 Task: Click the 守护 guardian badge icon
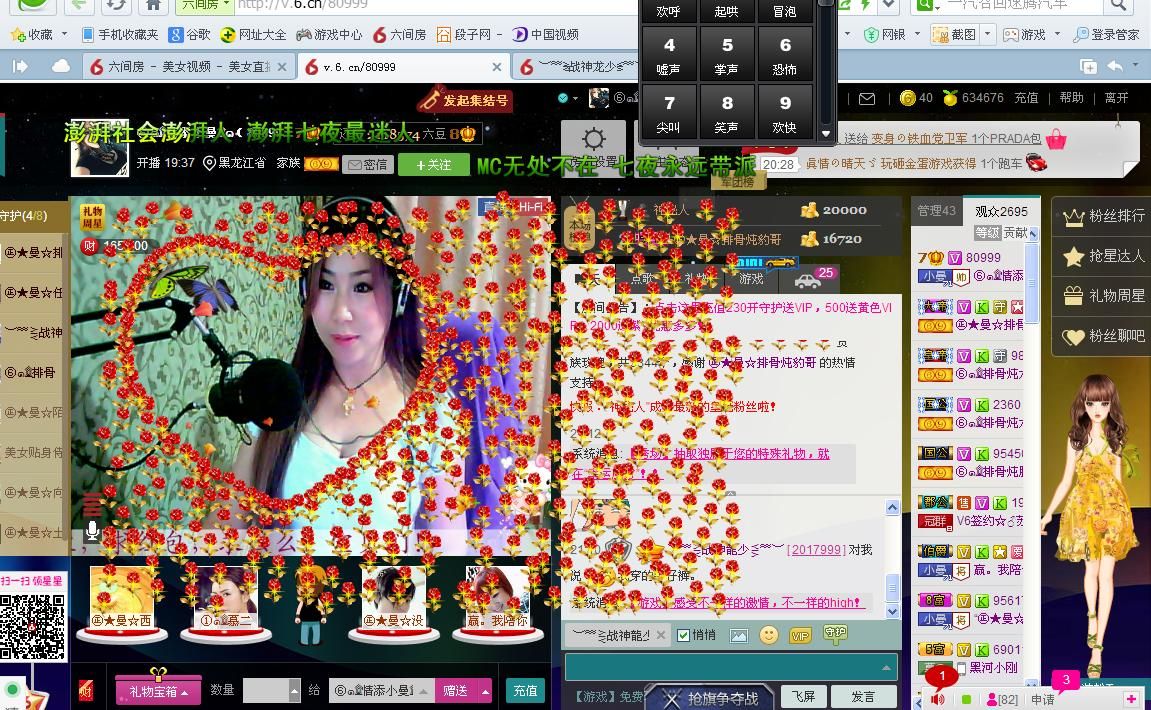pyautogui.click(x=835, y=634)
